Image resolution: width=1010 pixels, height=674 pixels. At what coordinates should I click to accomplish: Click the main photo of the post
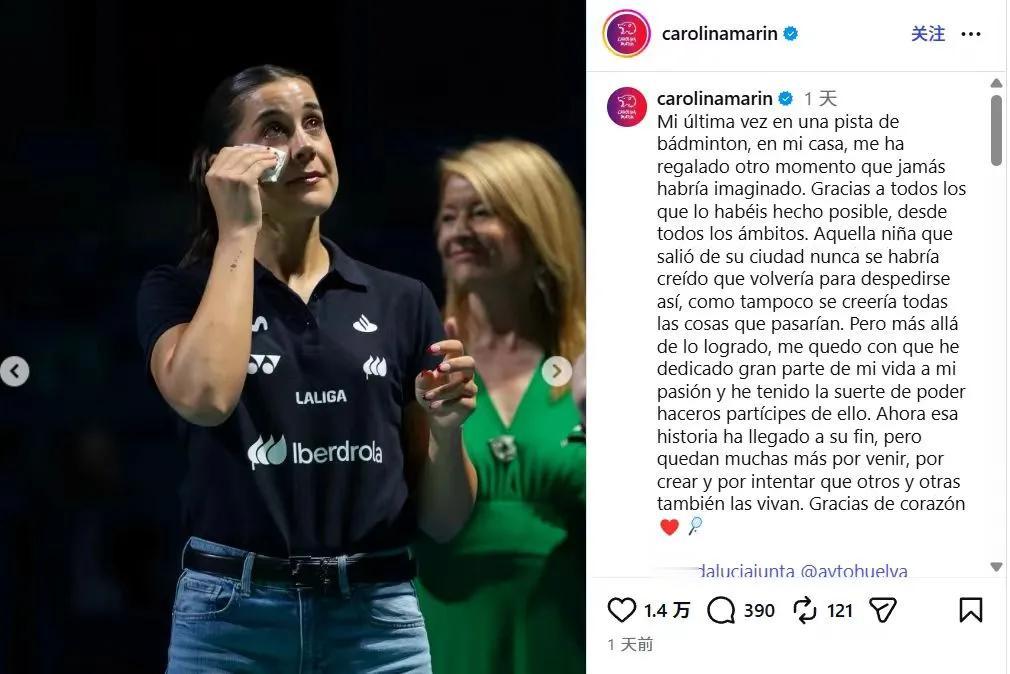[292, 337]
